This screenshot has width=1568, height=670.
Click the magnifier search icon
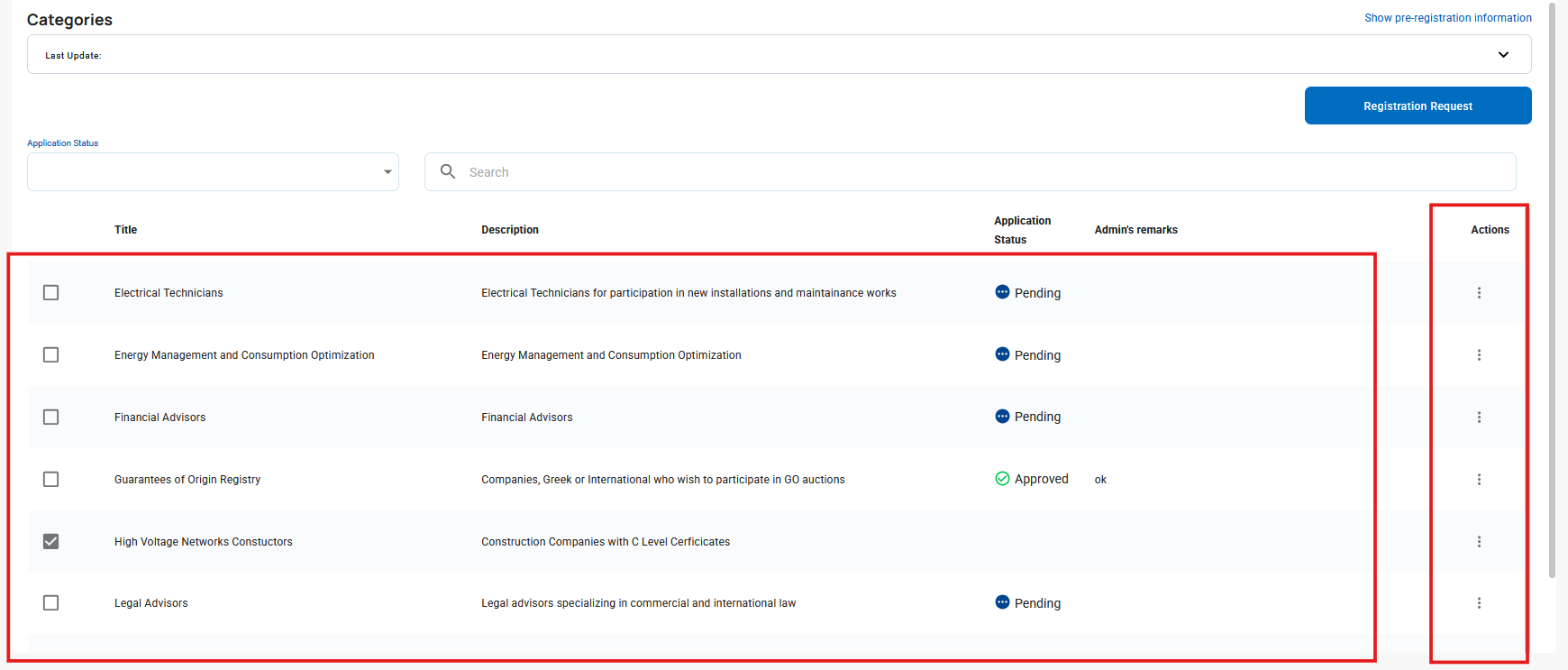point(448,171)
